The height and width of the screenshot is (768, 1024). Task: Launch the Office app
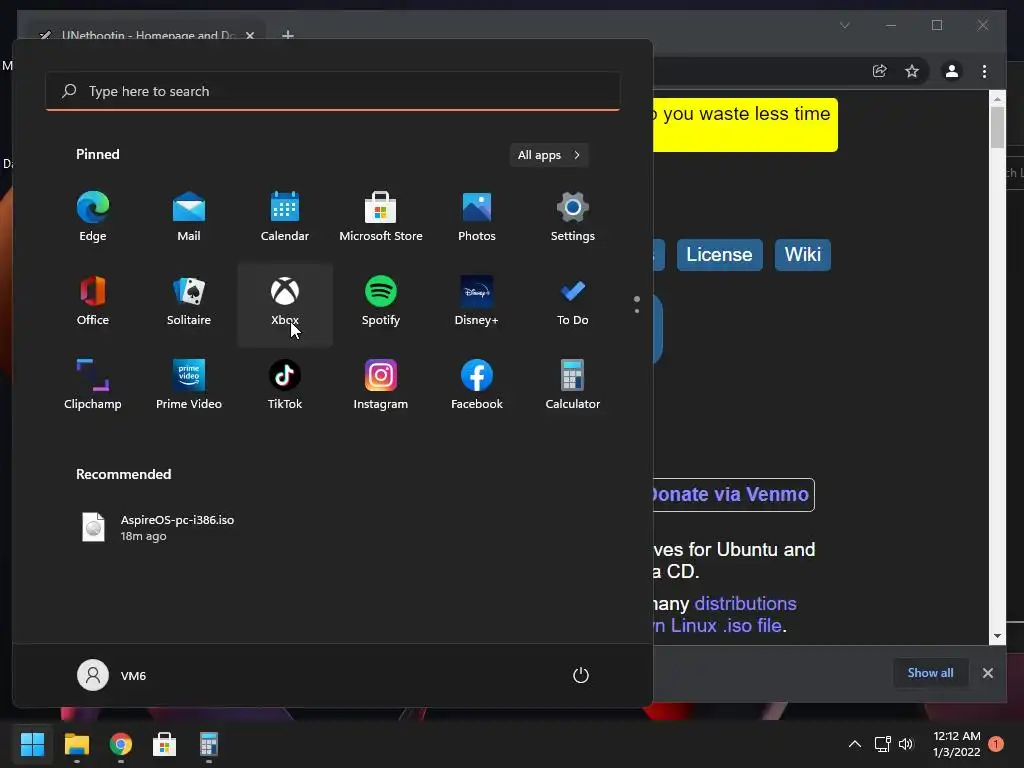(93, 301)
